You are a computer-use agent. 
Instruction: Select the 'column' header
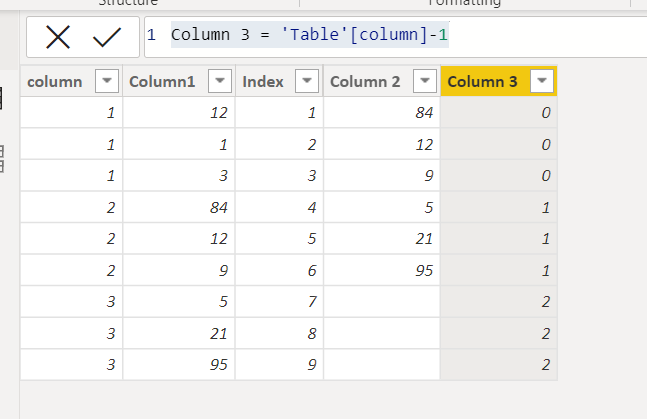(x=71, y=81)
